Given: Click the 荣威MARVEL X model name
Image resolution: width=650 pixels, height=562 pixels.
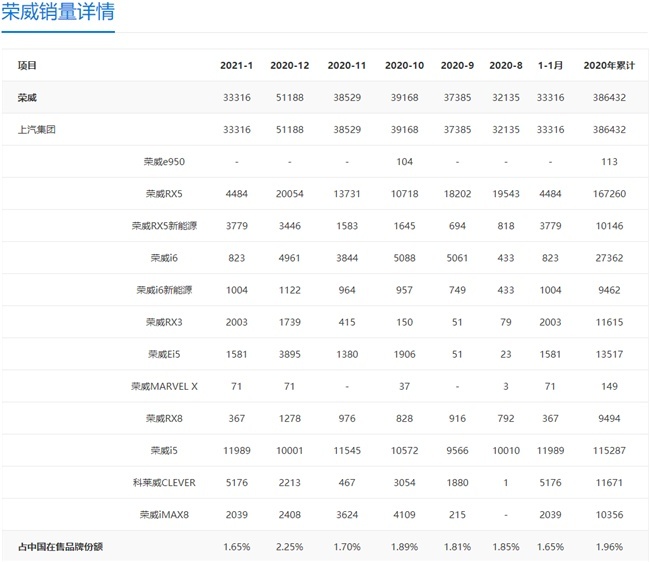Looking at the screenshot, I should tap(164, 387).
